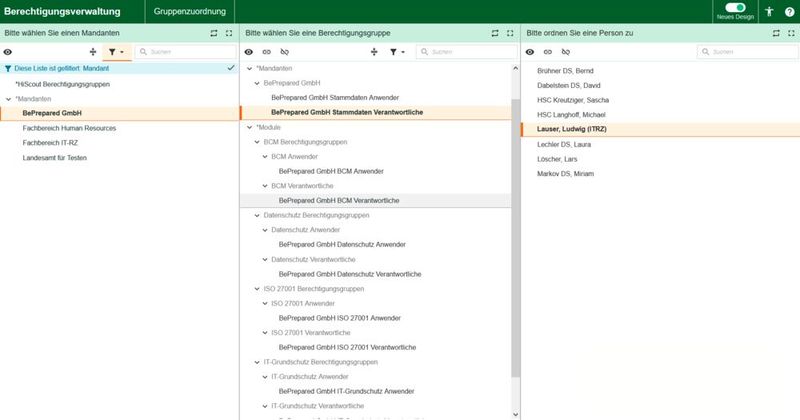Collapse BCM Berechtigungsgruppen node
Image resolution: width=800 pixels, height=420 pixels.
click(257, 142)
